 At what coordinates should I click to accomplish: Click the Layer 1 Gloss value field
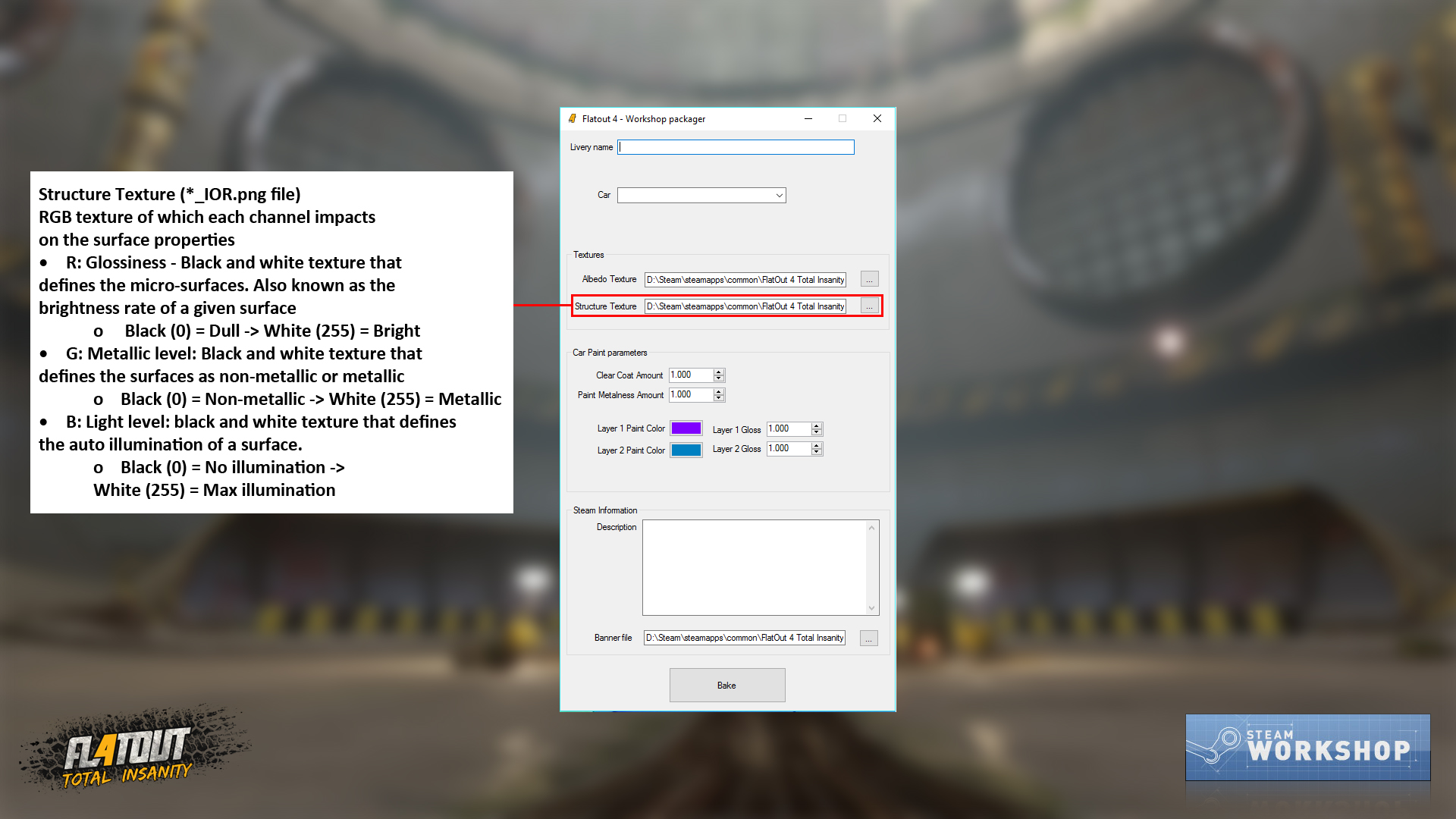click(x=789, y=428)
